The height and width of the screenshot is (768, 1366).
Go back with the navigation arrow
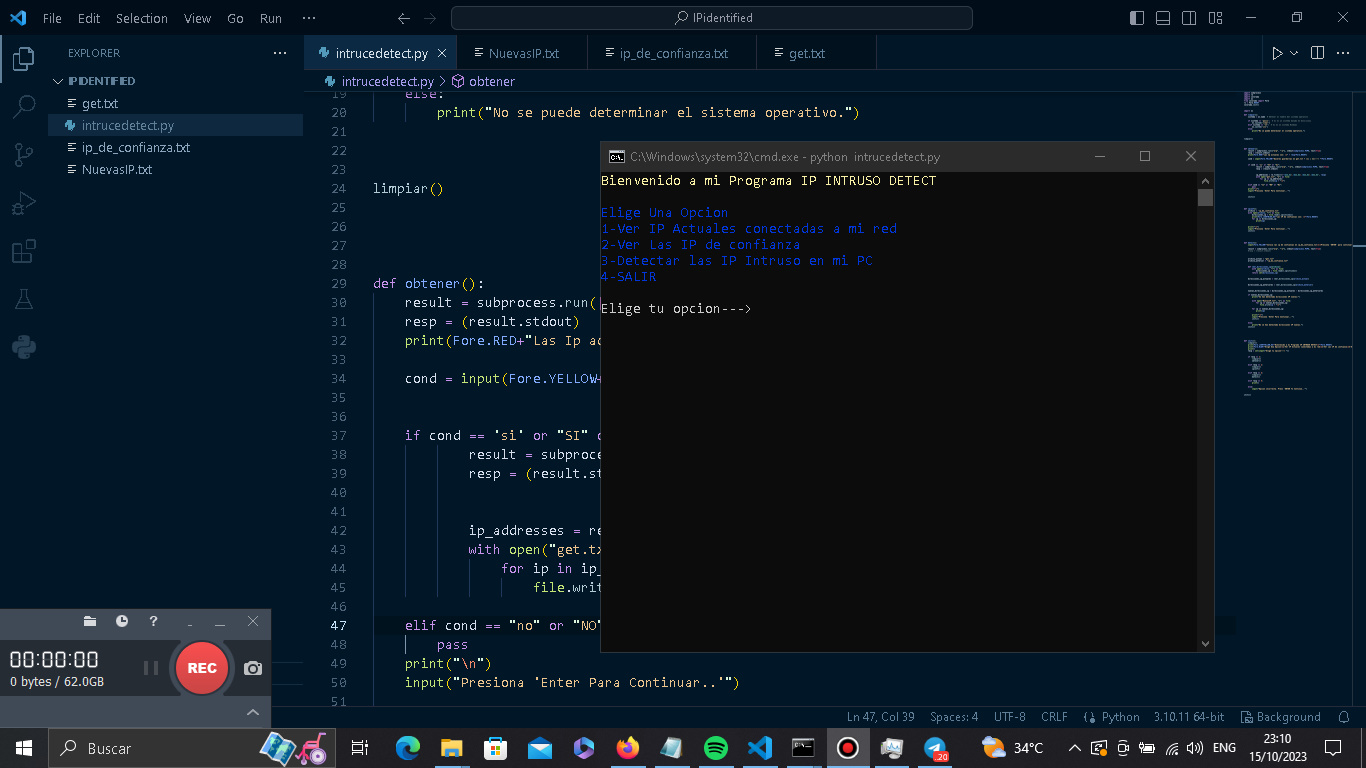point(404,18)
